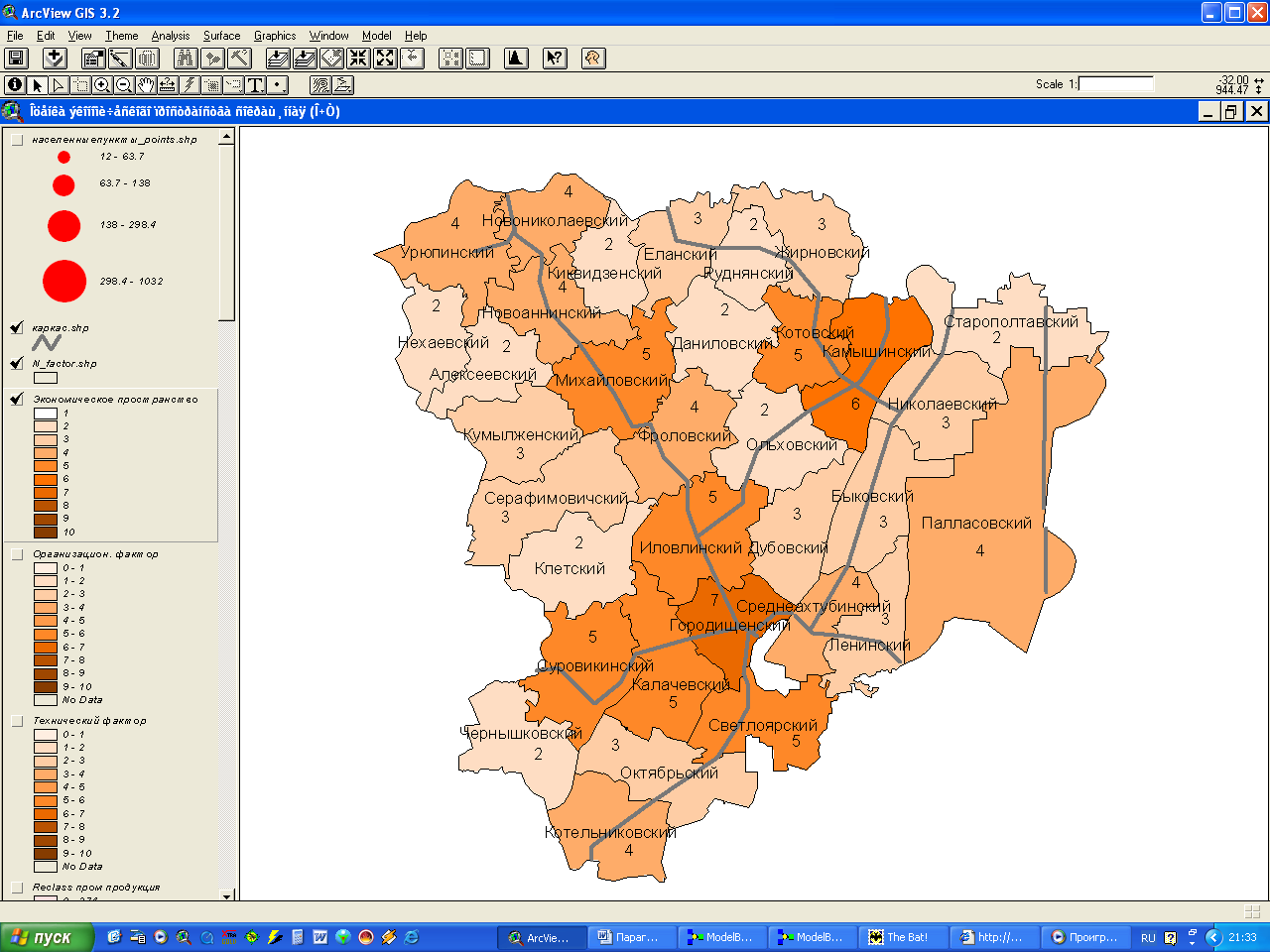Screen dimensions: 1270x952
Task: Click the fixed Zoom In arrows icon
Action: (x=358, y=59)
